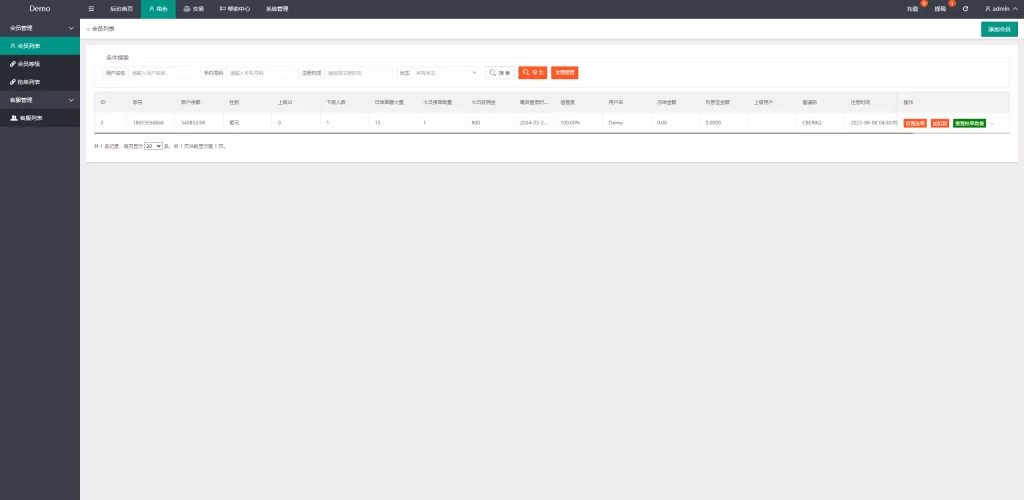Click the refresh icon in top bar
The height and width of the screenshot is (500, 1024).
[x=965, y=8]
